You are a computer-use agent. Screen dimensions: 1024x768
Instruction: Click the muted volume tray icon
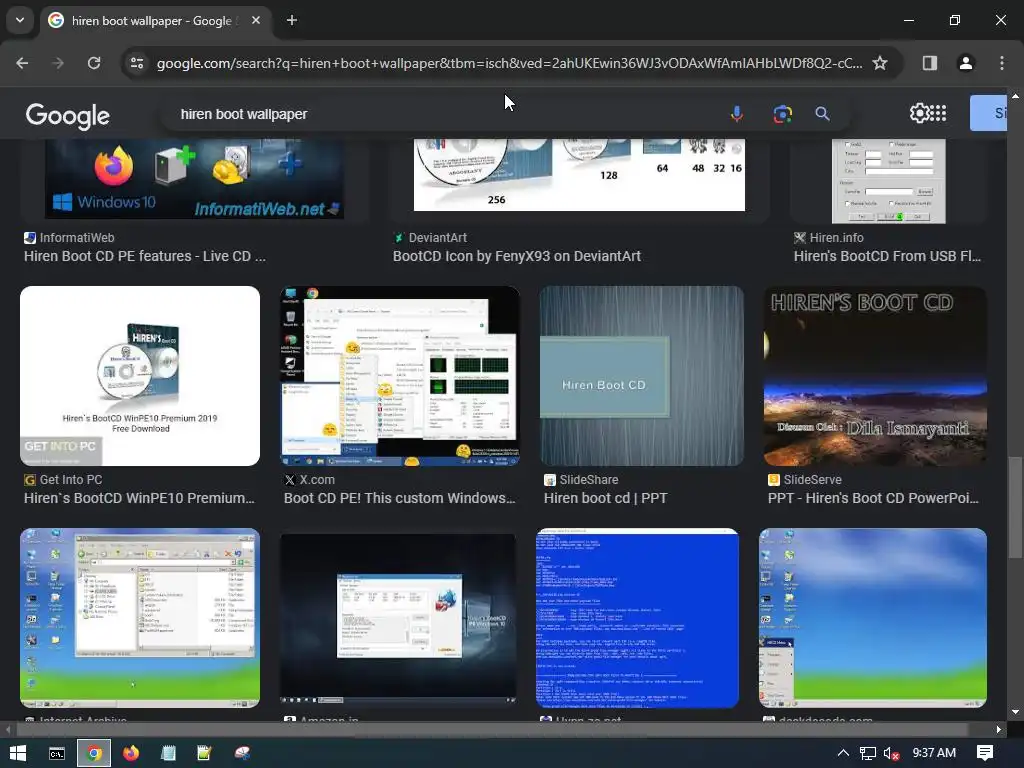891,753
